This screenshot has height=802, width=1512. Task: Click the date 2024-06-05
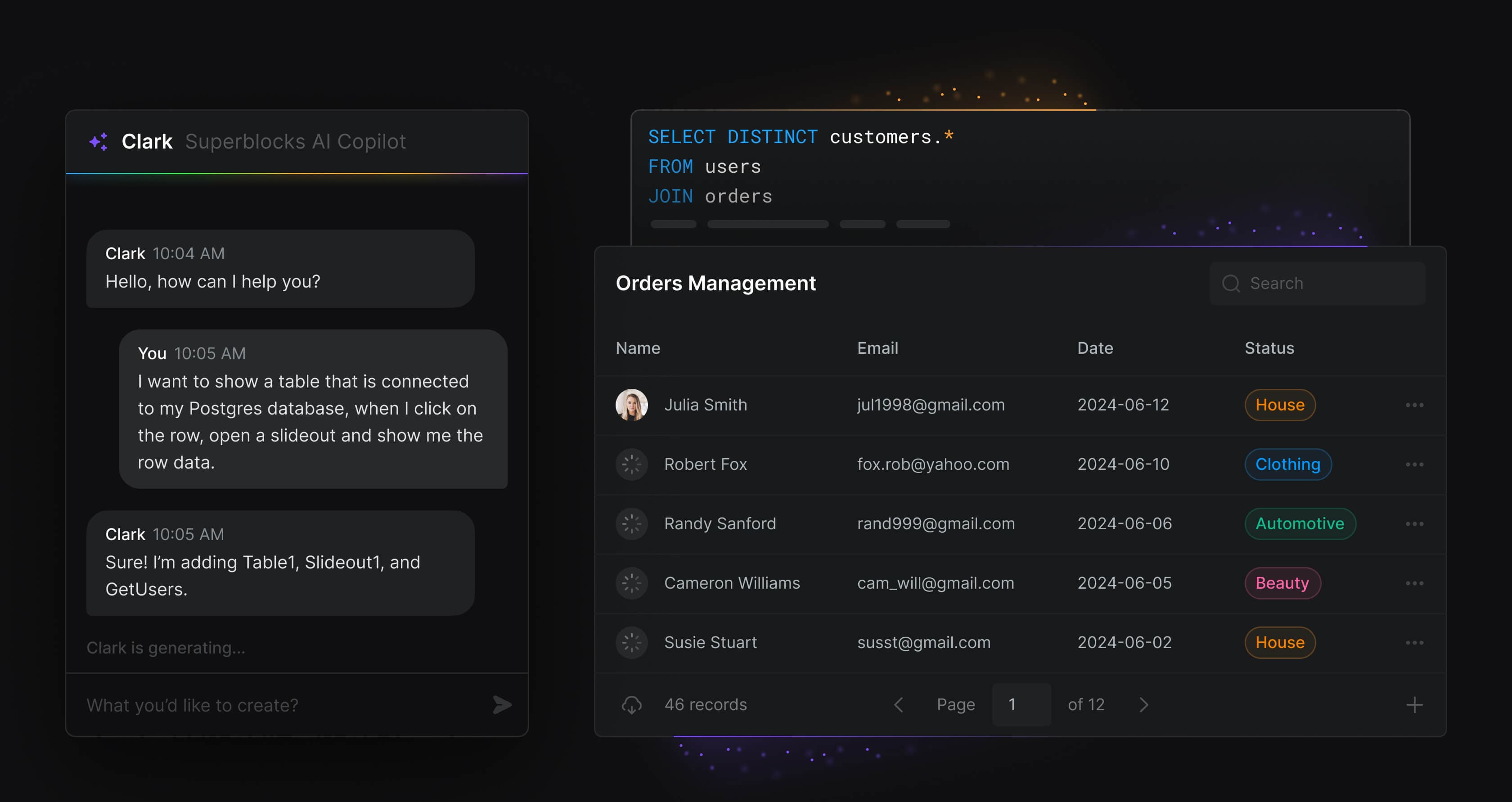[x=1125, y=582]
